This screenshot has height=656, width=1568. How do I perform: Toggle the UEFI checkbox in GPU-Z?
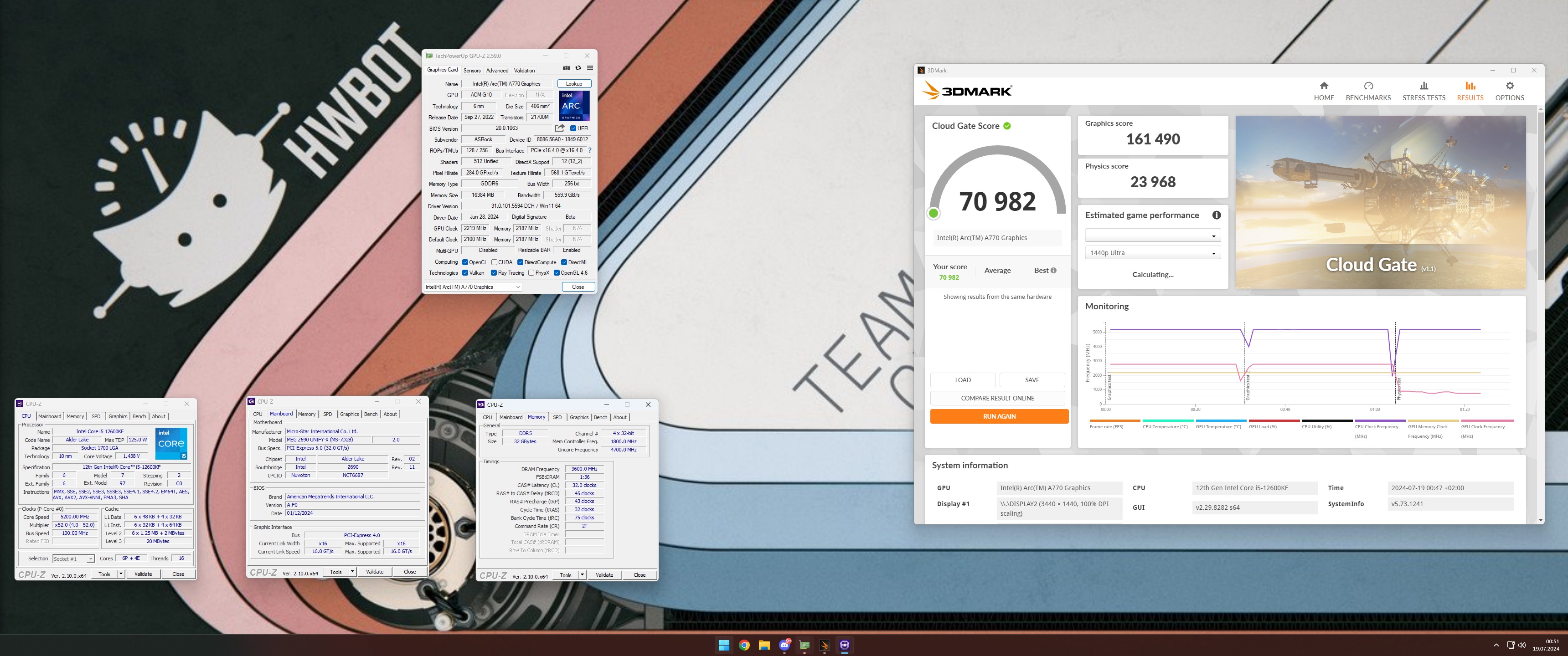coord(573,128)
